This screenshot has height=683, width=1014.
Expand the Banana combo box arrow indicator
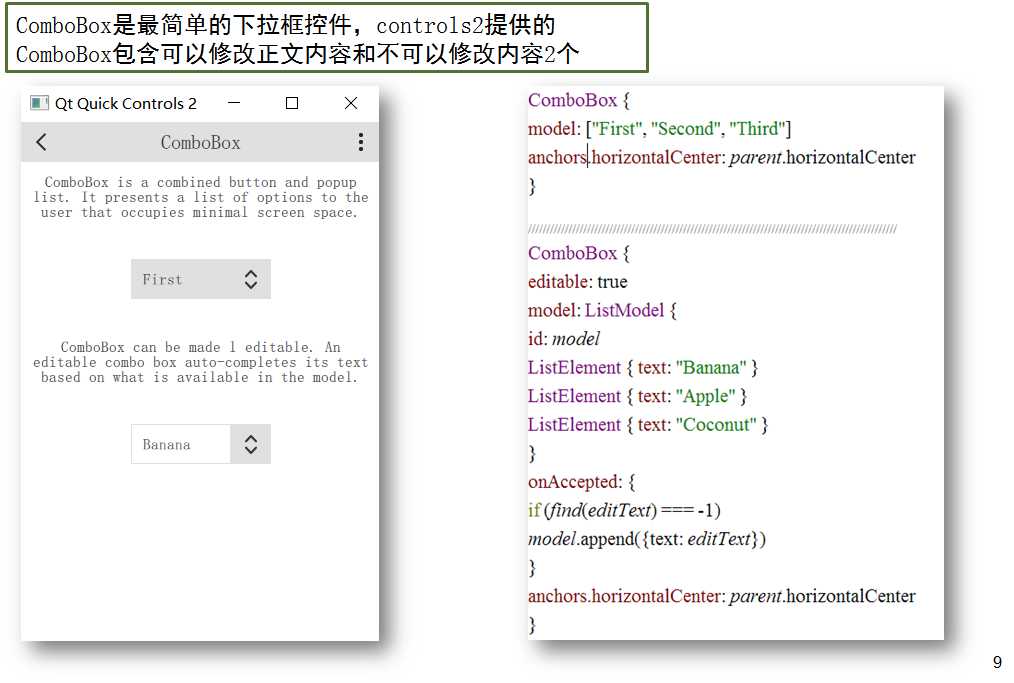(x=251, y=444)
